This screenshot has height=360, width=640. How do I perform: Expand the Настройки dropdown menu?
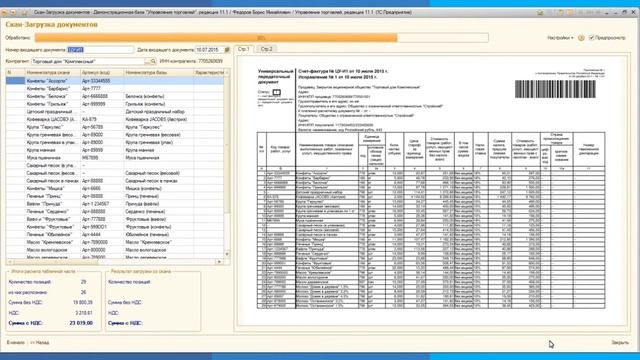coord(560,38)
